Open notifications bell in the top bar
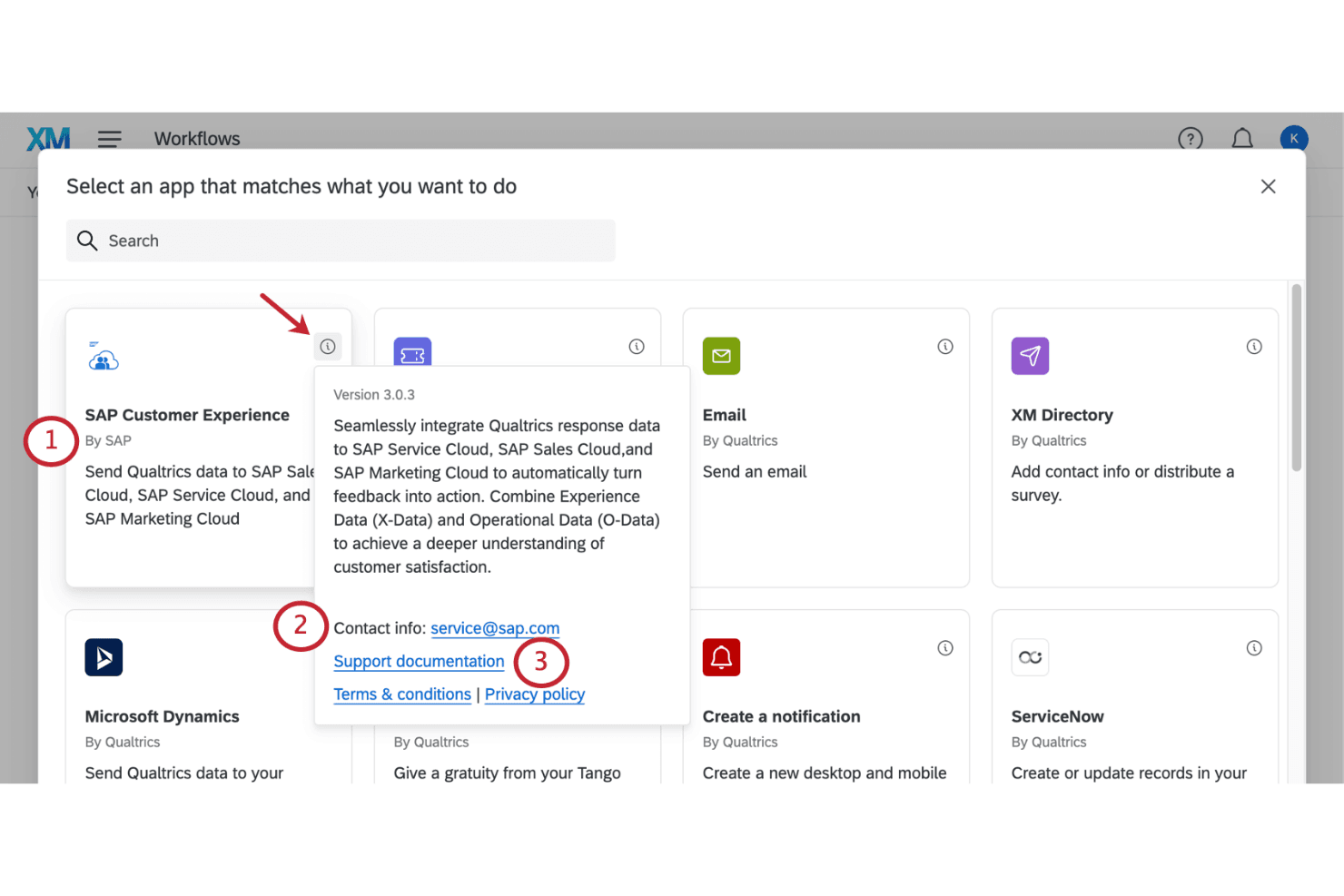1344x896 pixels. click(x=1242, y=139)
